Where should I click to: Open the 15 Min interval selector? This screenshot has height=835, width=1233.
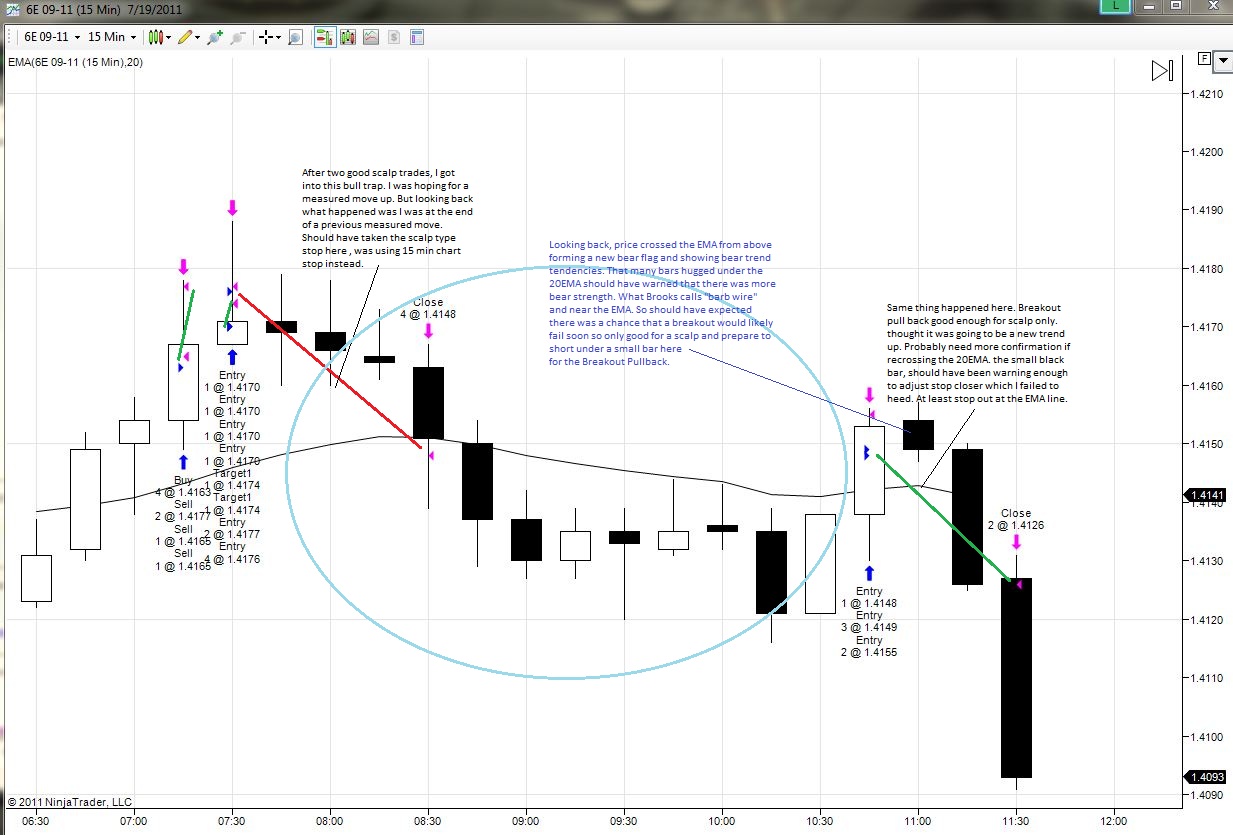tap(112, 37)
